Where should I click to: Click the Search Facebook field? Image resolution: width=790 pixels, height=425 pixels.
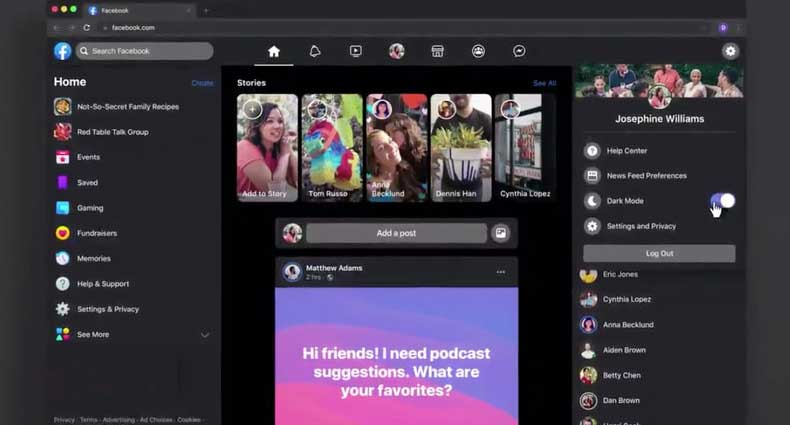(145, 51)
